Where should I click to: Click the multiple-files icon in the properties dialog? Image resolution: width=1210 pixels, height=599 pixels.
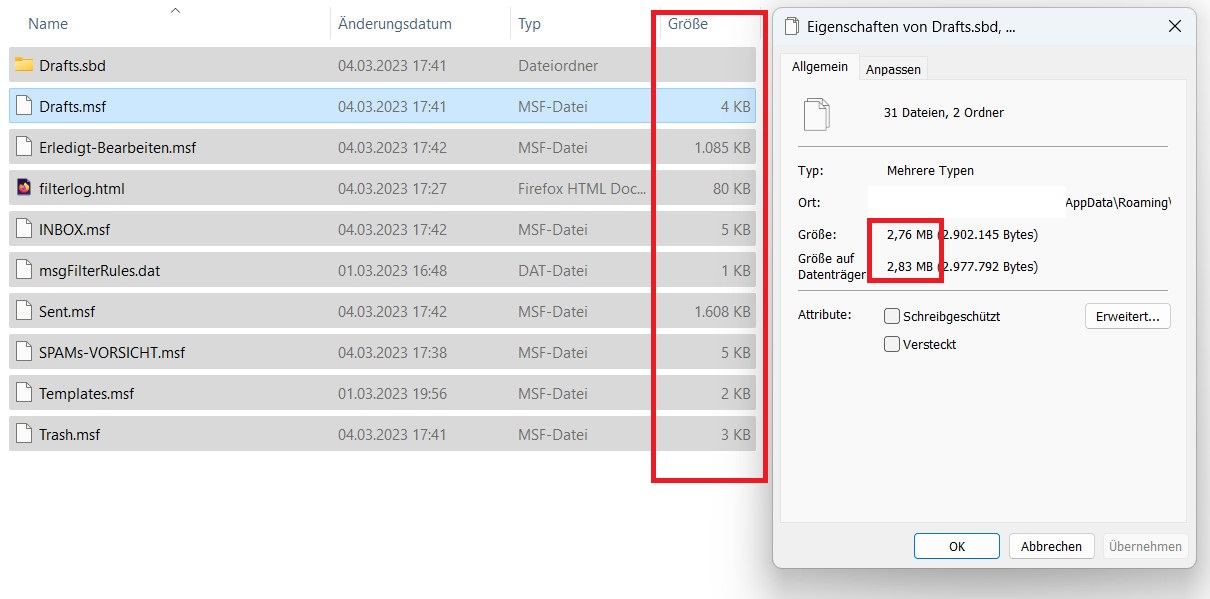pyautogui.click(x=817, y=114)
